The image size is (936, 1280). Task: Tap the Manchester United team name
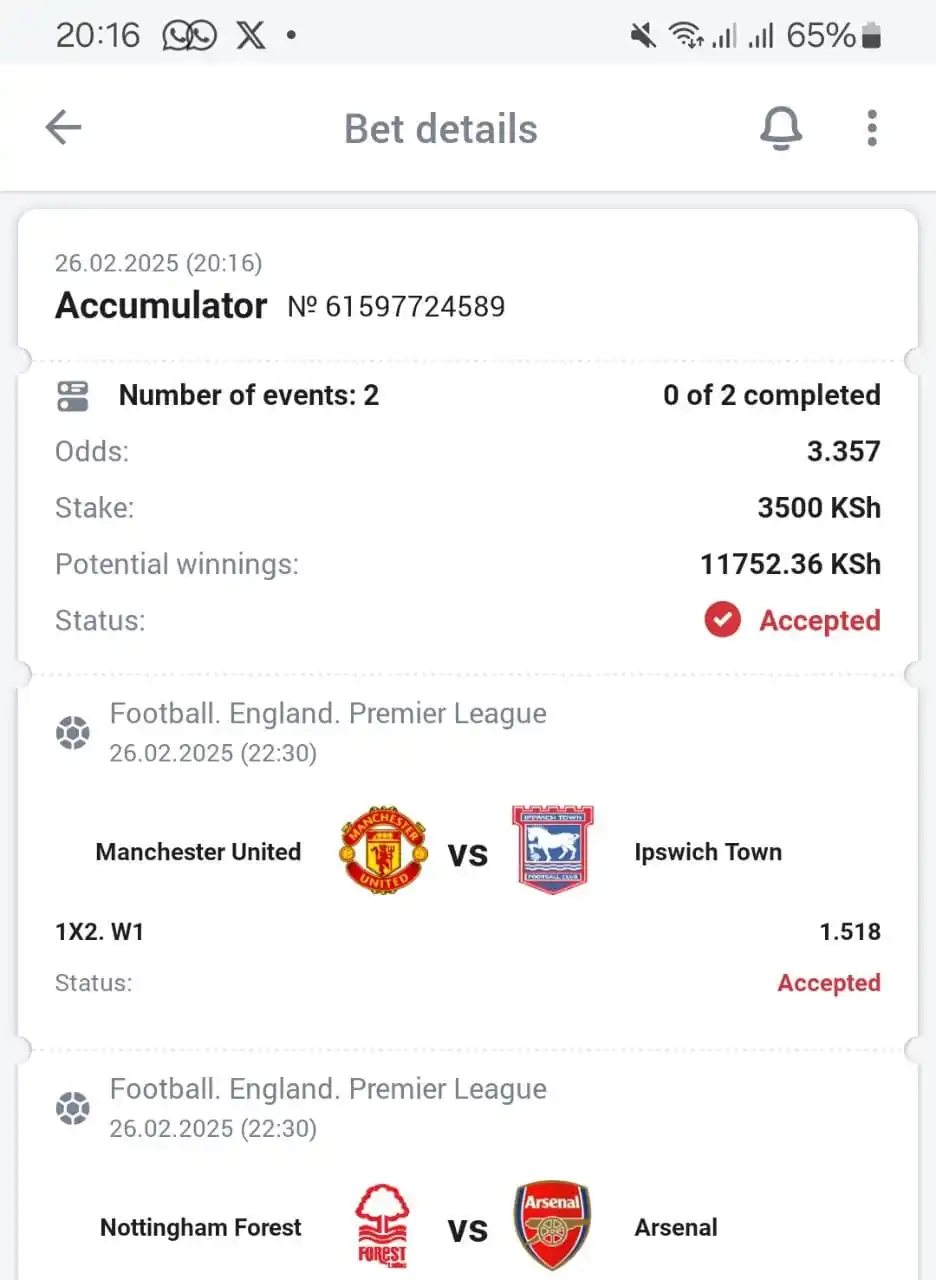198,852
